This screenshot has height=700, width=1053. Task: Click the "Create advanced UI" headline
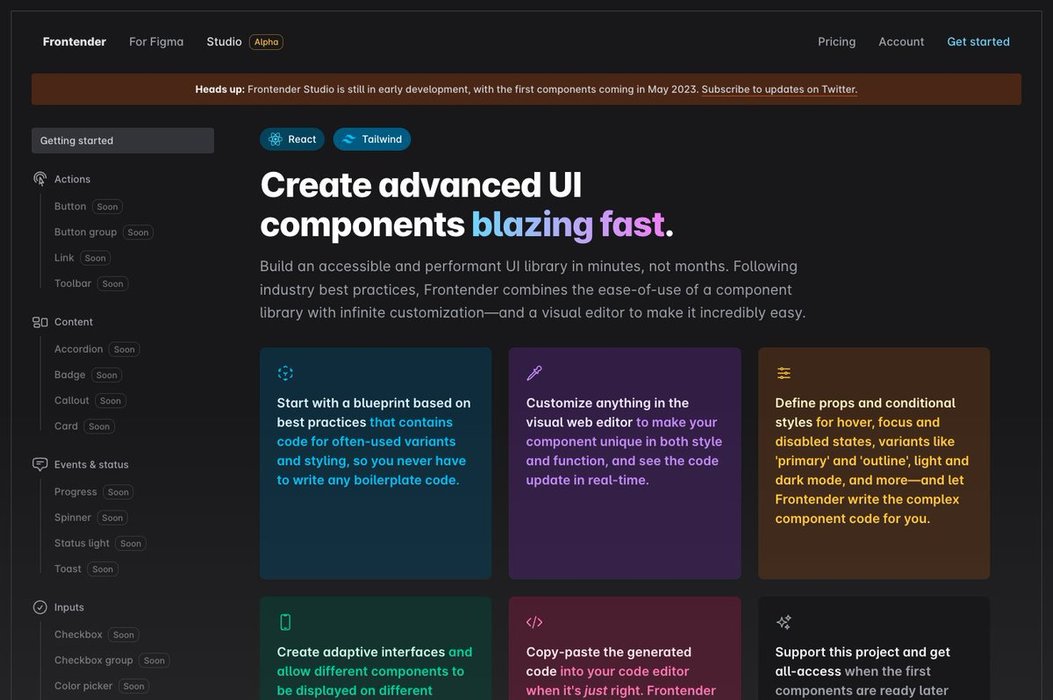[x=421, y=185]
